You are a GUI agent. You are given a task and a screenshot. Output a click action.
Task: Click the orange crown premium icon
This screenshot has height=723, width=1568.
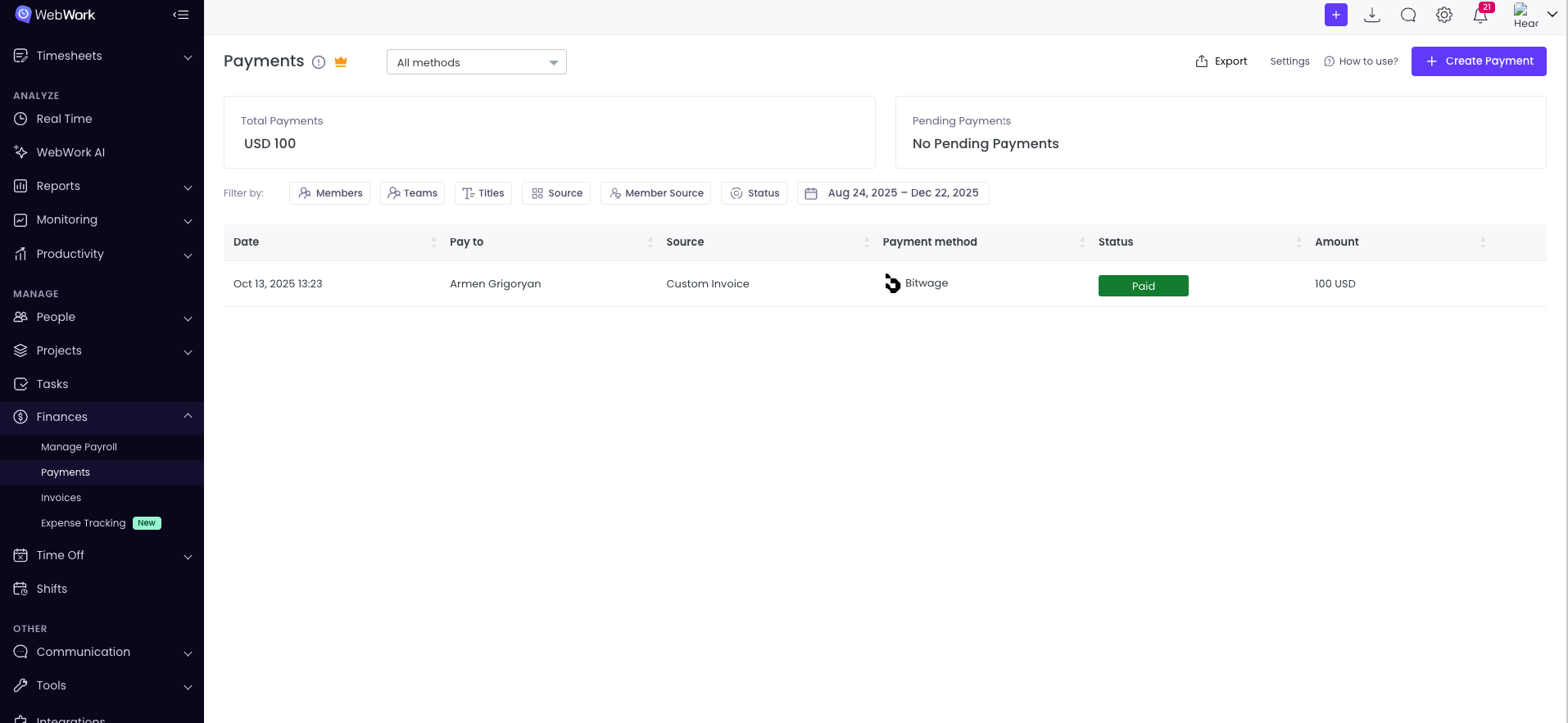point(341,62)
